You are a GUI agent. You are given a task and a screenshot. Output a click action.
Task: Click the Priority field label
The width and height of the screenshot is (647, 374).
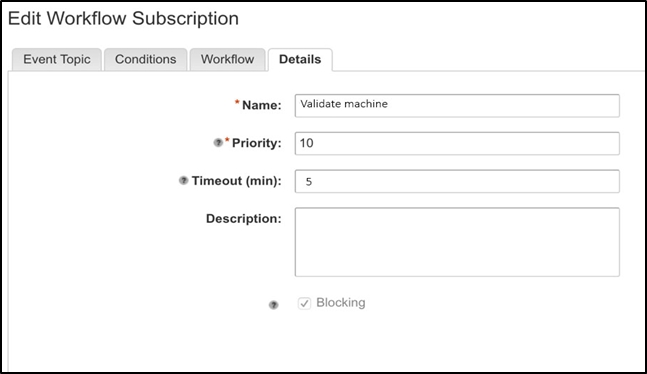point(257,143)
